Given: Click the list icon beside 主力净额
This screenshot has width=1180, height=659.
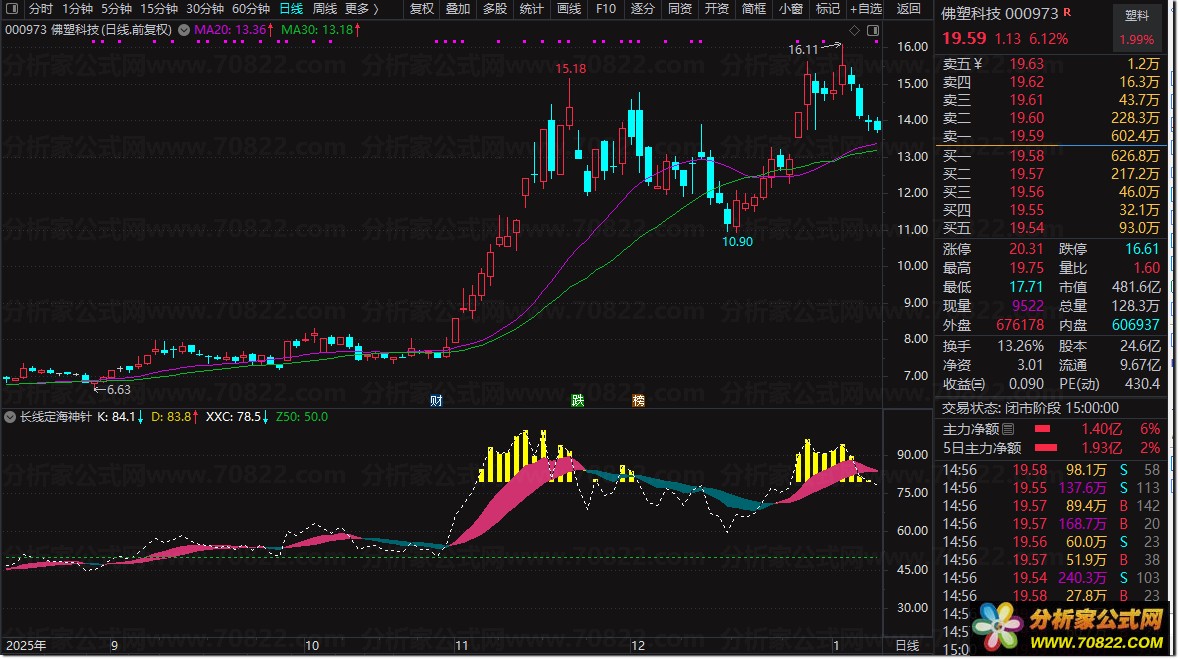Looking at the screenshot, I should click(1008, 429).
